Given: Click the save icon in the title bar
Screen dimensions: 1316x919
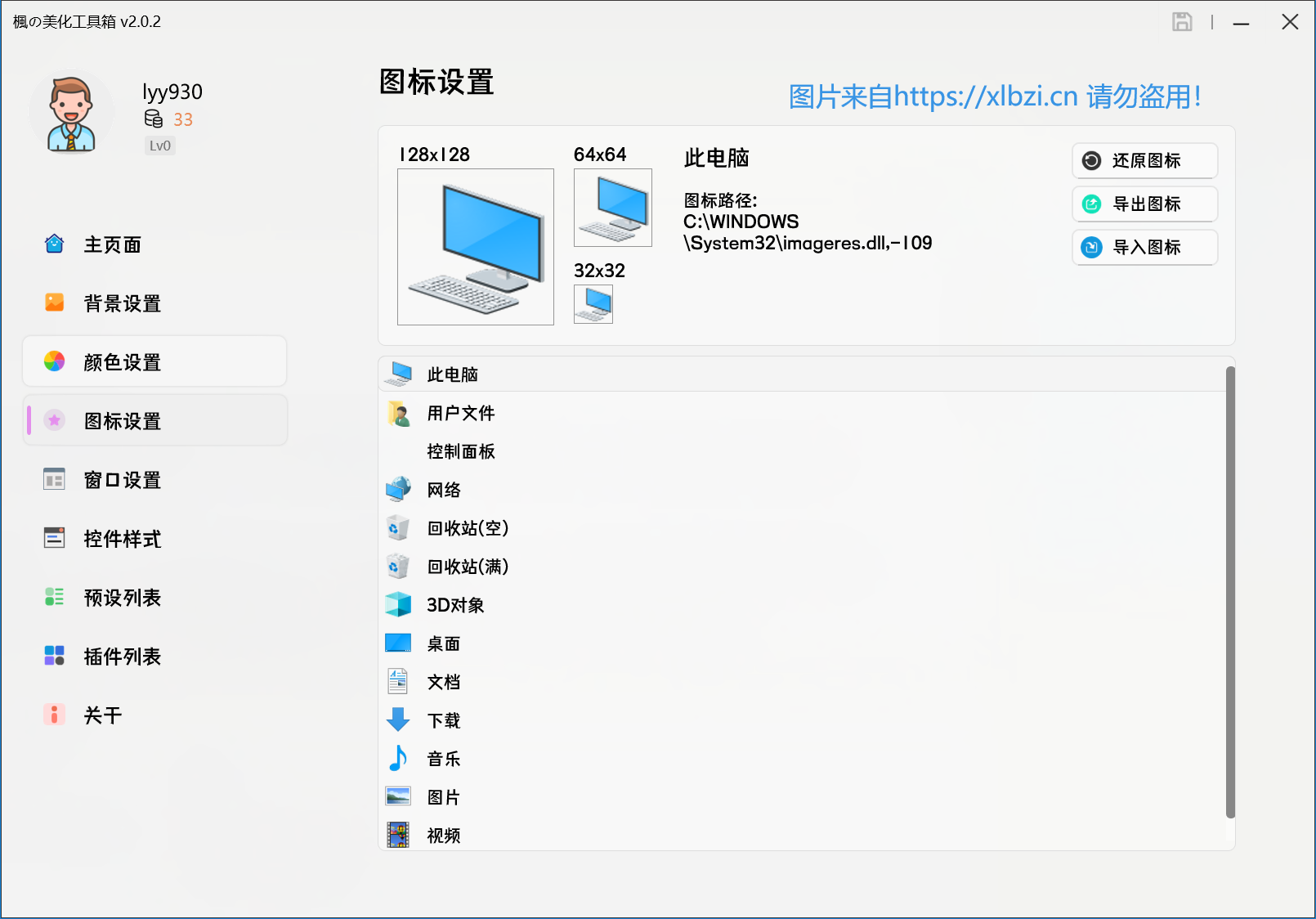Looking at the screenshot, I should (1183, 22).
